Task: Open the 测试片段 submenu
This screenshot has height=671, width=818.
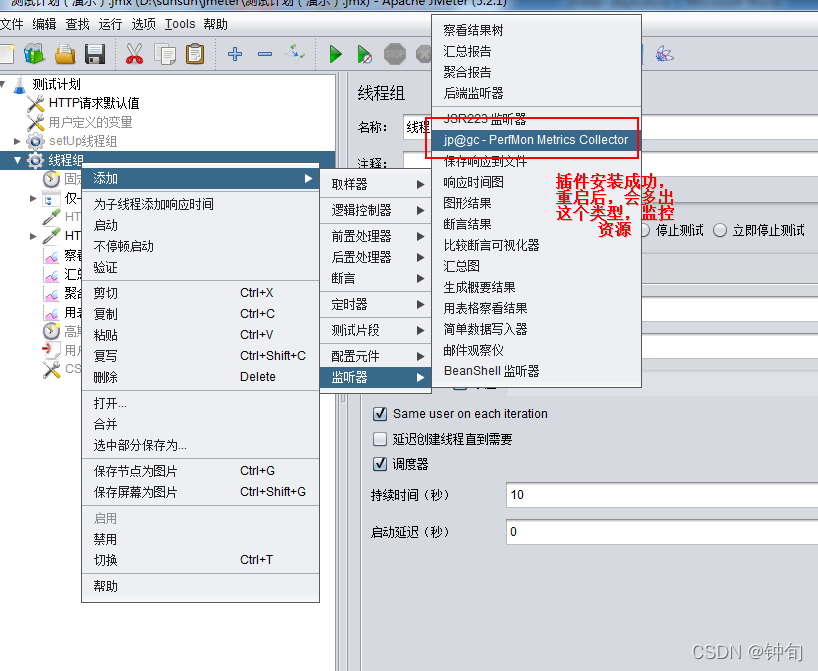Action: (x=376, y=330)
